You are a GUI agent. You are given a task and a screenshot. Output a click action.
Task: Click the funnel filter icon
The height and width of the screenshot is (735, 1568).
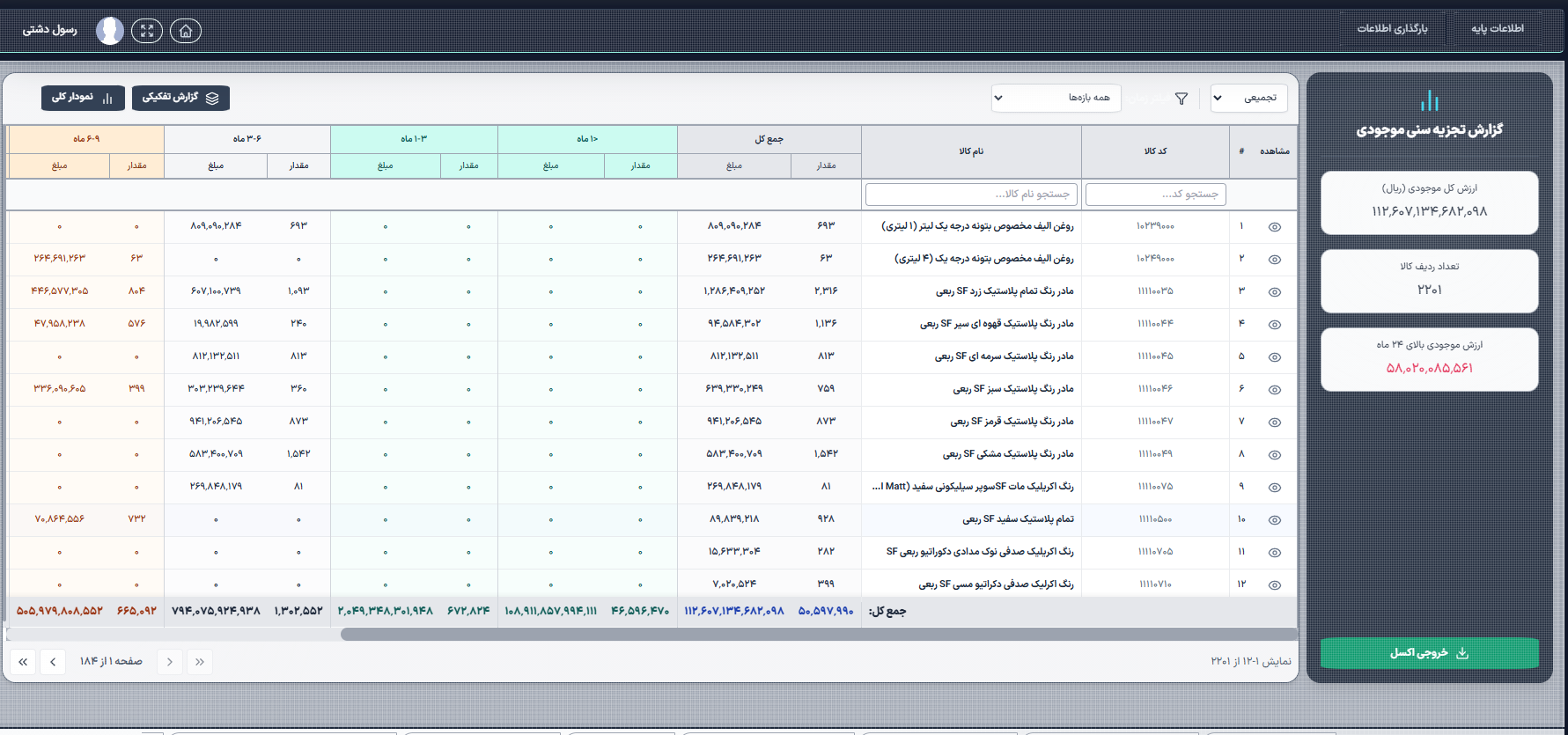(1182, 99)
